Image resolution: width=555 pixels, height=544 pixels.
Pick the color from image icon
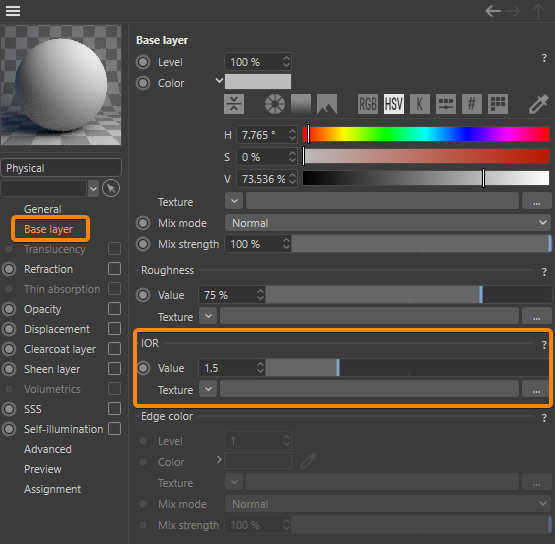click(327, 104)
